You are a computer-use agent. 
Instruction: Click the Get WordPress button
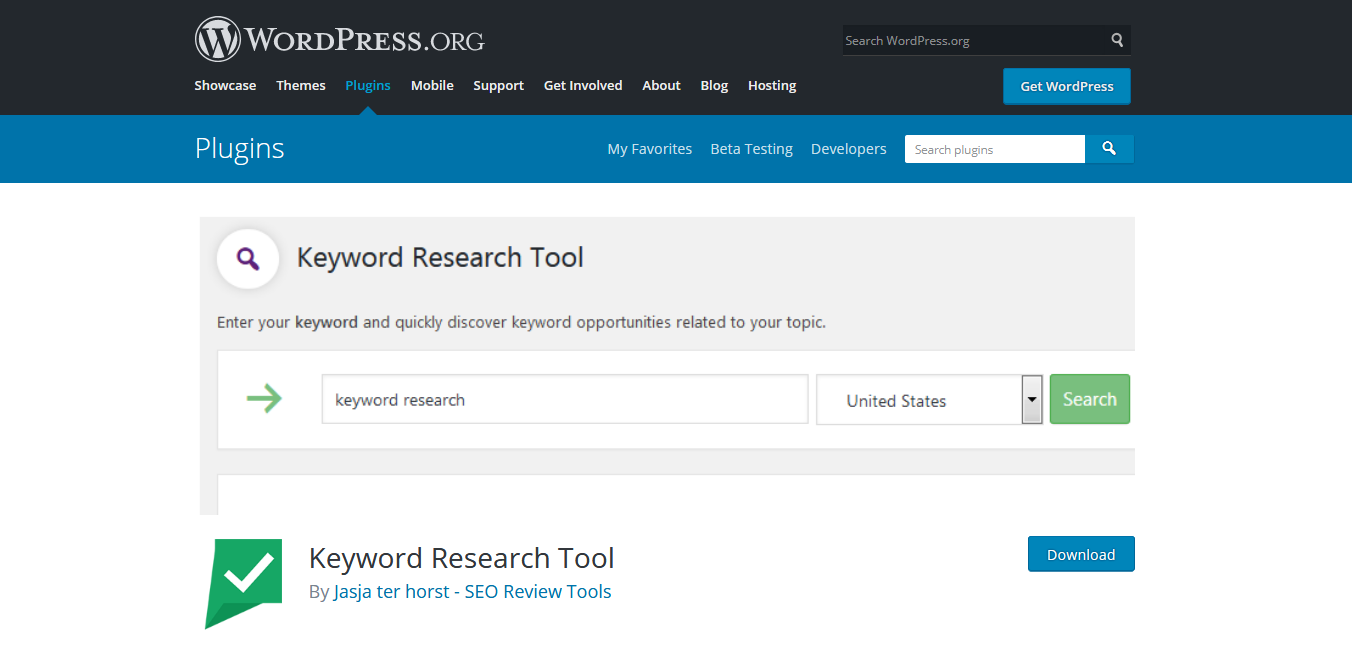coord(1066,86)
